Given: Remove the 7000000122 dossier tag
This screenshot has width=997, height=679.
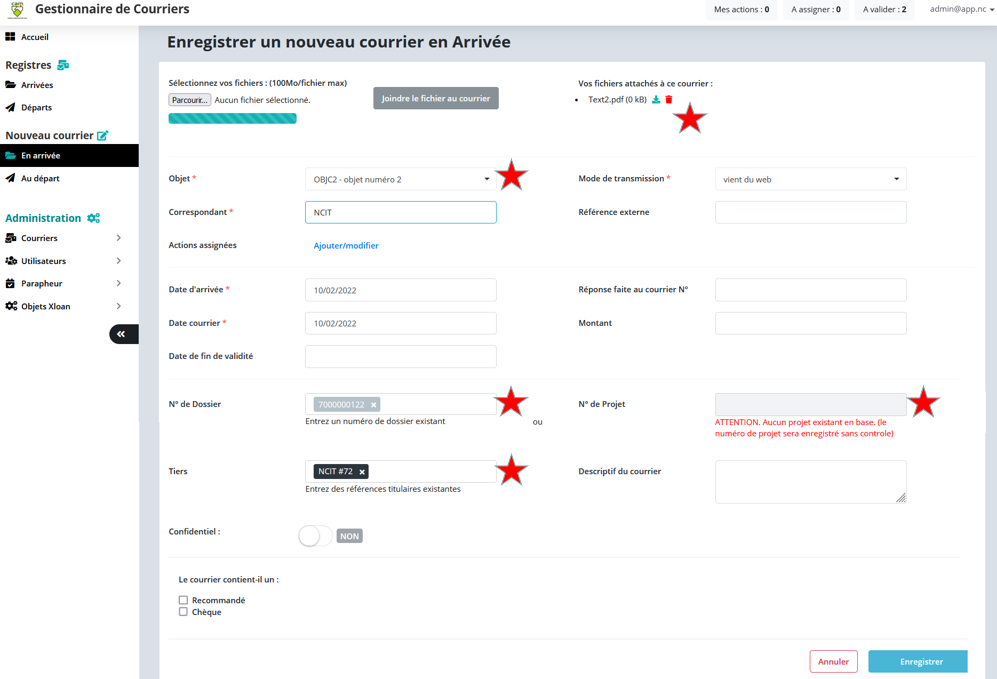Looking at the screenshot, I should [x=374, y=405].
